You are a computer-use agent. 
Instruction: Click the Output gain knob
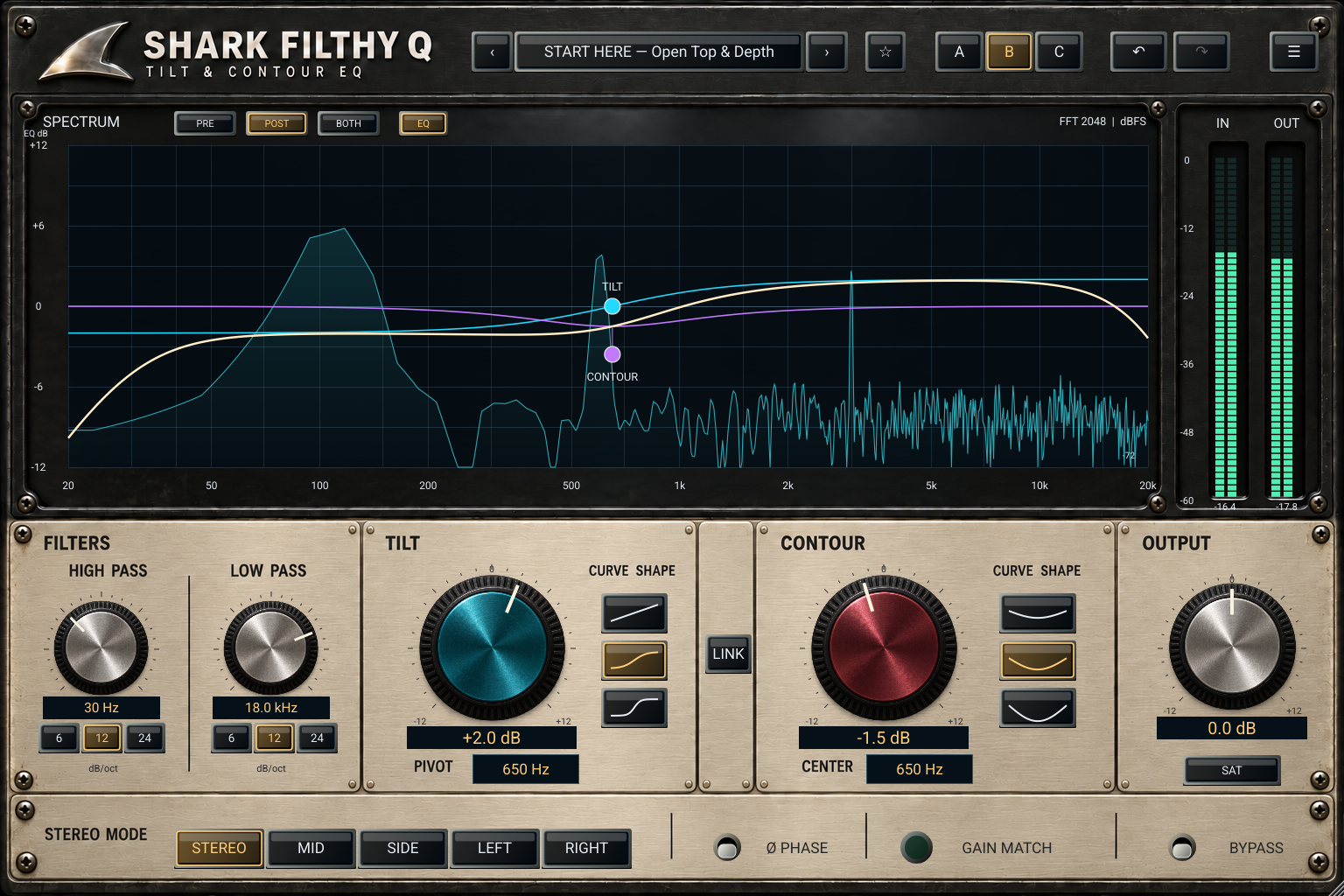click(x=1232, y=647)
